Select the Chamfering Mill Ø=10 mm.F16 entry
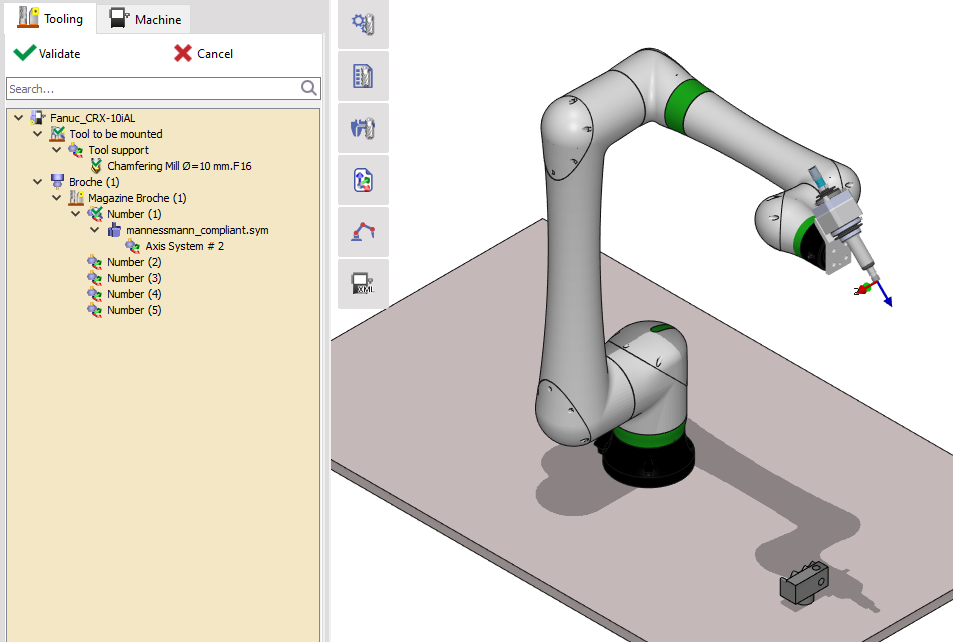Image resolution: width=953 pixels, height=642 pixels. (x=180, y=165)
